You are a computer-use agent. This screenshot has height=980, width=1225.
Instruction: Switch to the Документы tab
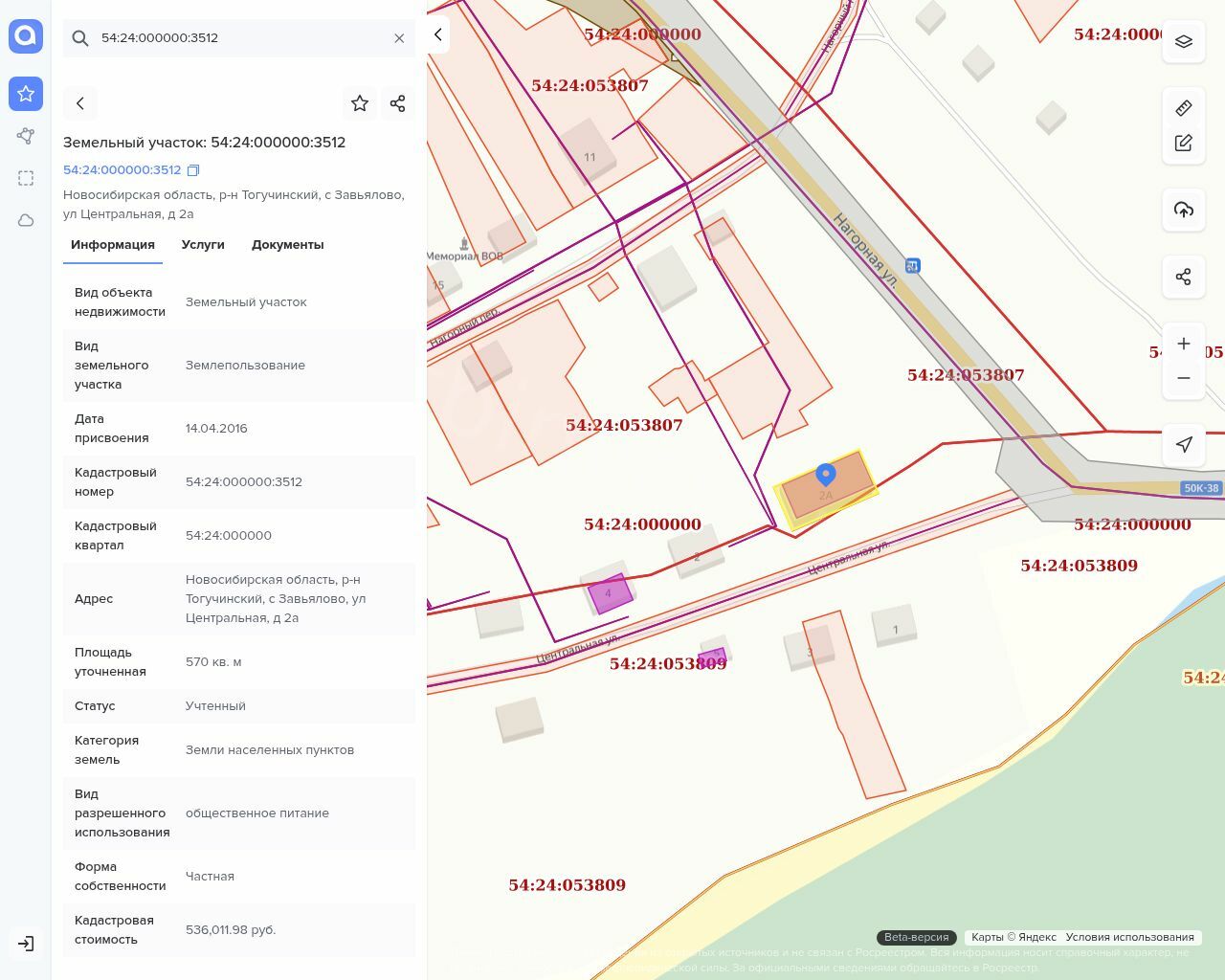[x=287, y=245]
